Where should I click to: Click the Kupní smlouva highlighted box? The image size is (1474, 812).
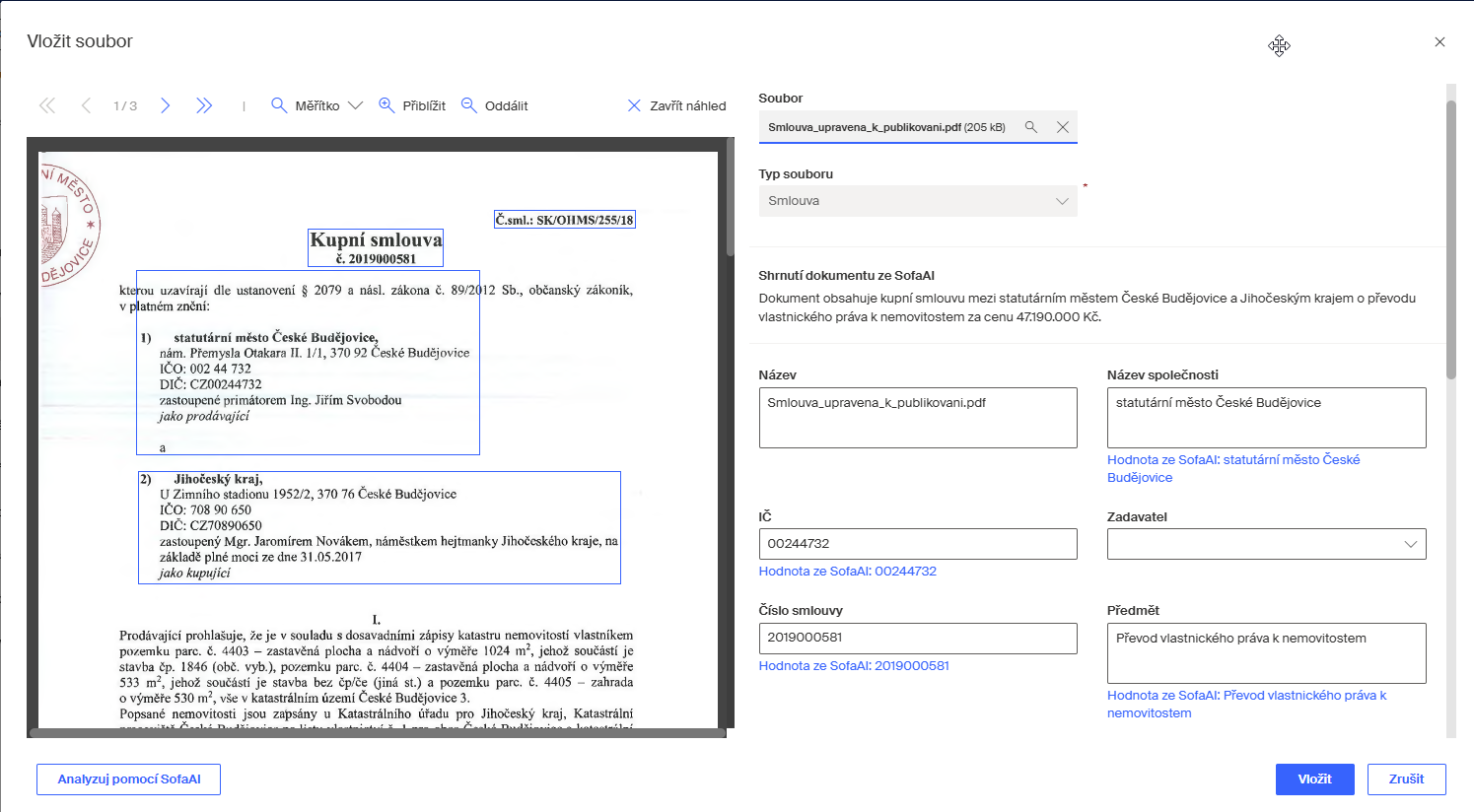[376, 247]
